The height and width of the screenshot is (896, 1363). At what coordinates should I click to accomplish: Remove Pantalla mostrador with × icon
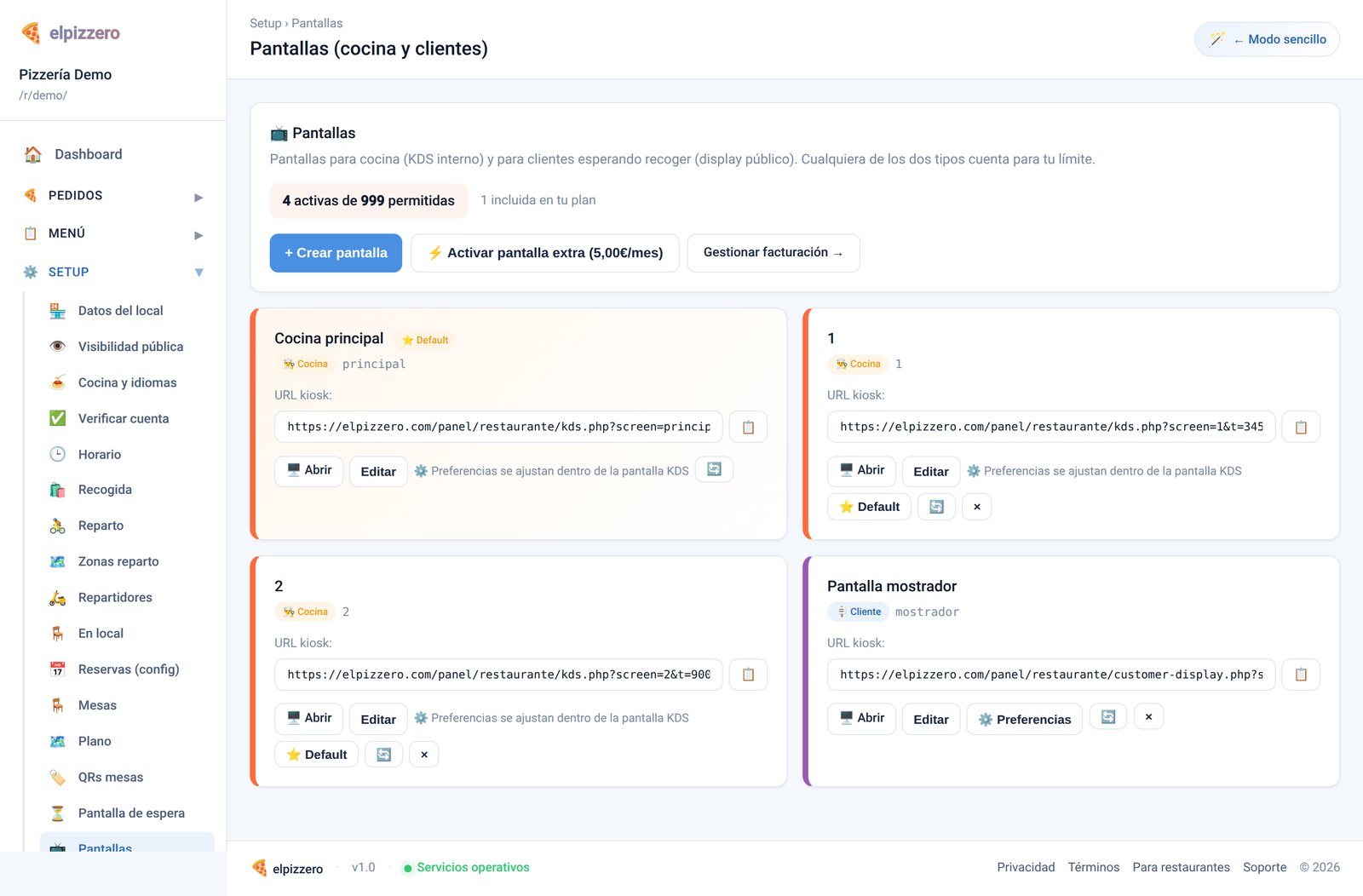[x=1148, y=717]
